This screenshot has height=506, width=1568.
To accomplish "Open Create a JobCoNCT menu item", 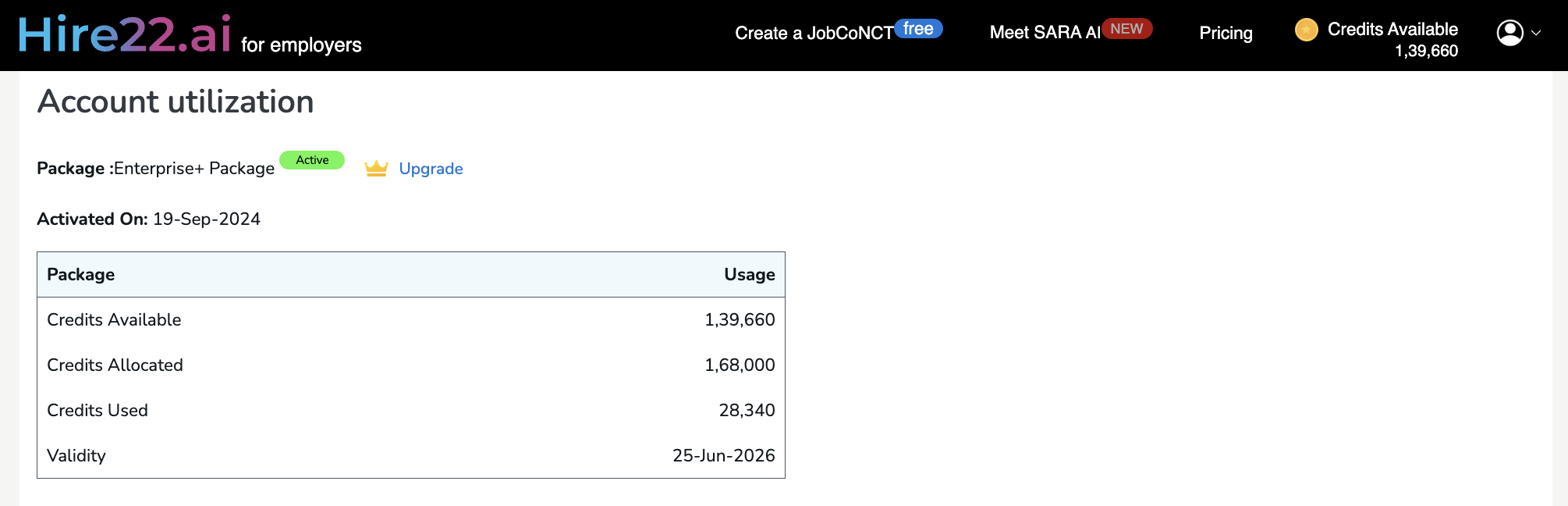I will (x=813, y=34).
